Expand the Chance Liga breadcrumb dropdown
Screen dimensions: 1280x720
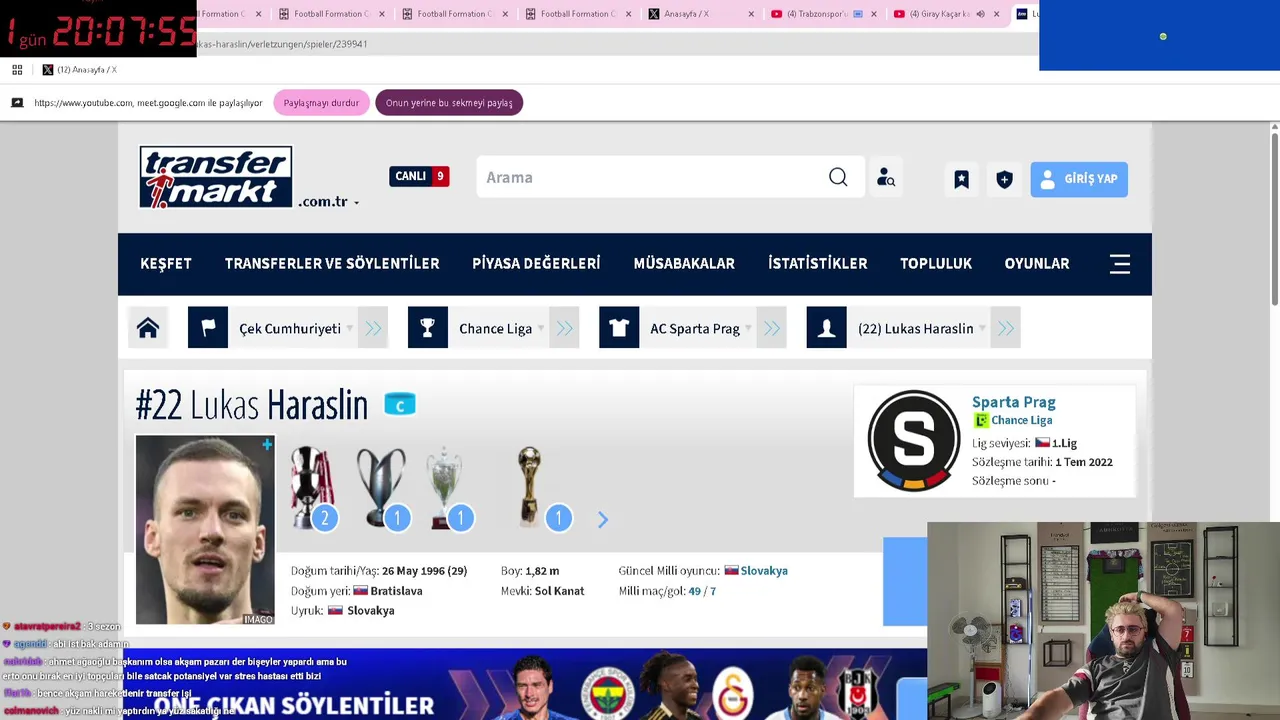click(x=540, y=329)
